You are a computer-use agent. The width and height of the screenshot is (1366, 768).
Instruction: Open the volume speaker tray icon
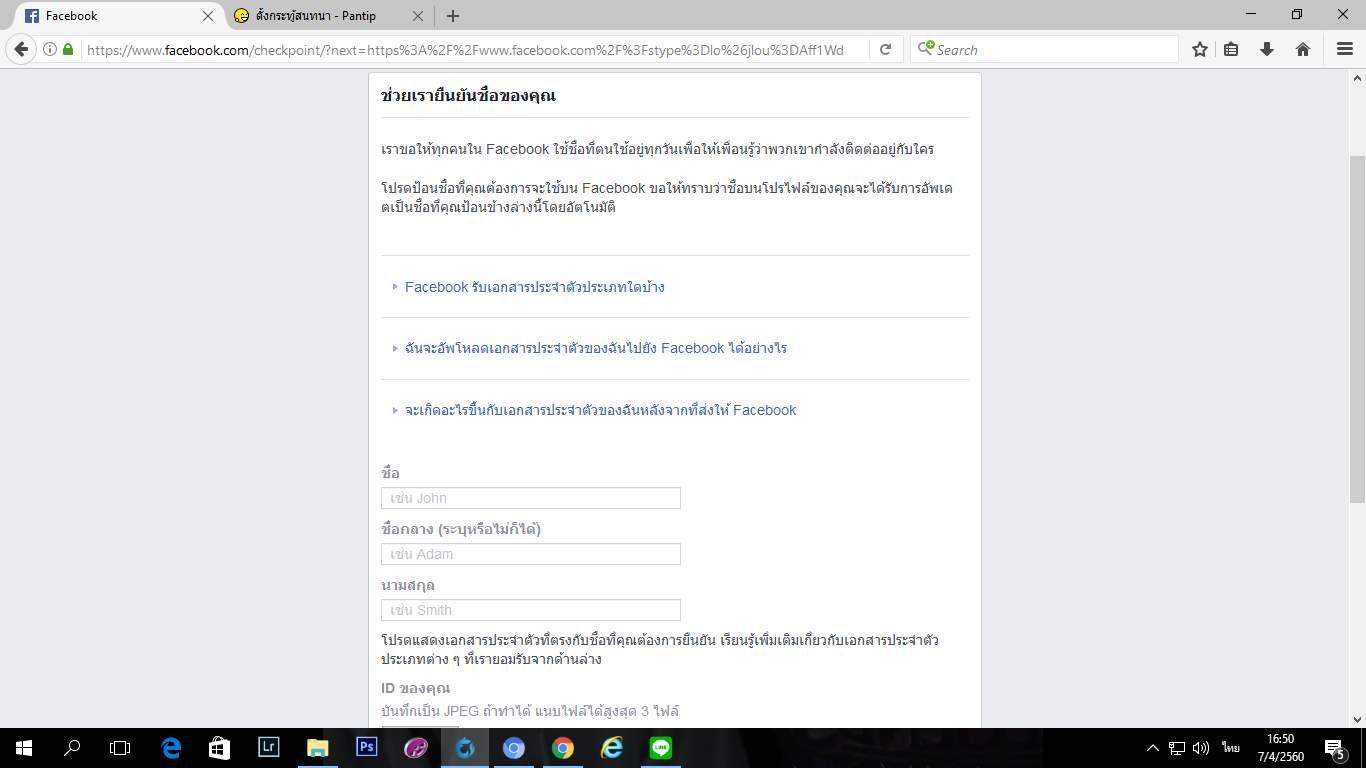(x=1201, y=748)
